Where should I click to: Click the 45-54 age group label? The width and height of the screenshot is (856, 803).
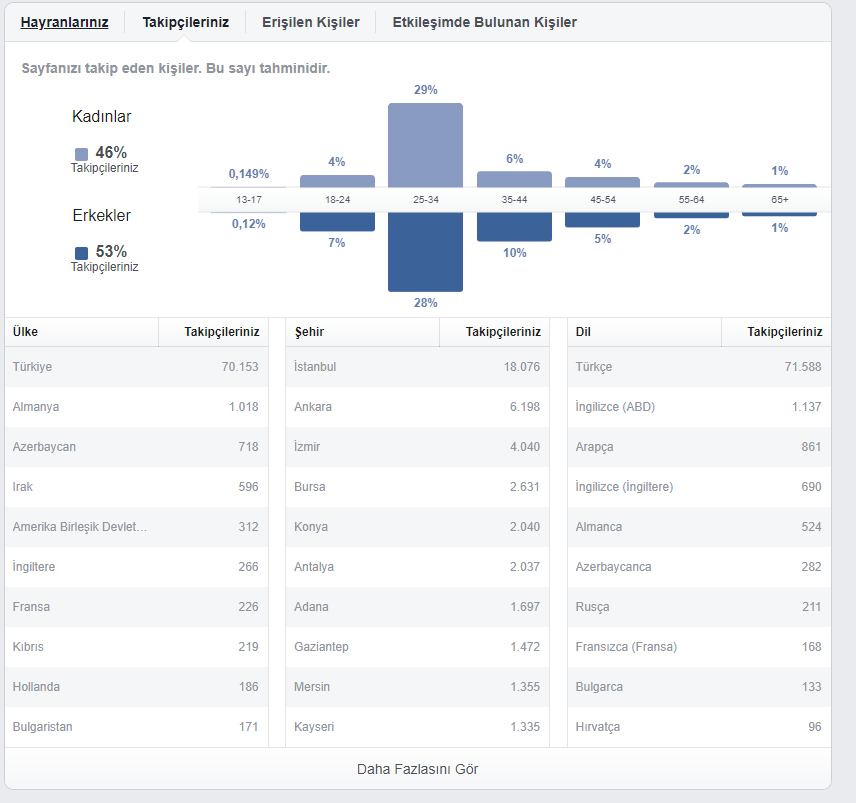pyautogui.click(x=603, y=200)
